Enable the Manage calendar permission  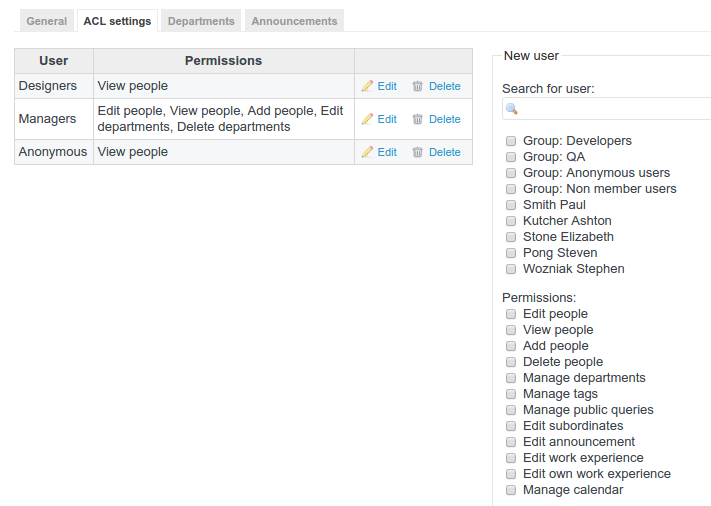(511, 490)
